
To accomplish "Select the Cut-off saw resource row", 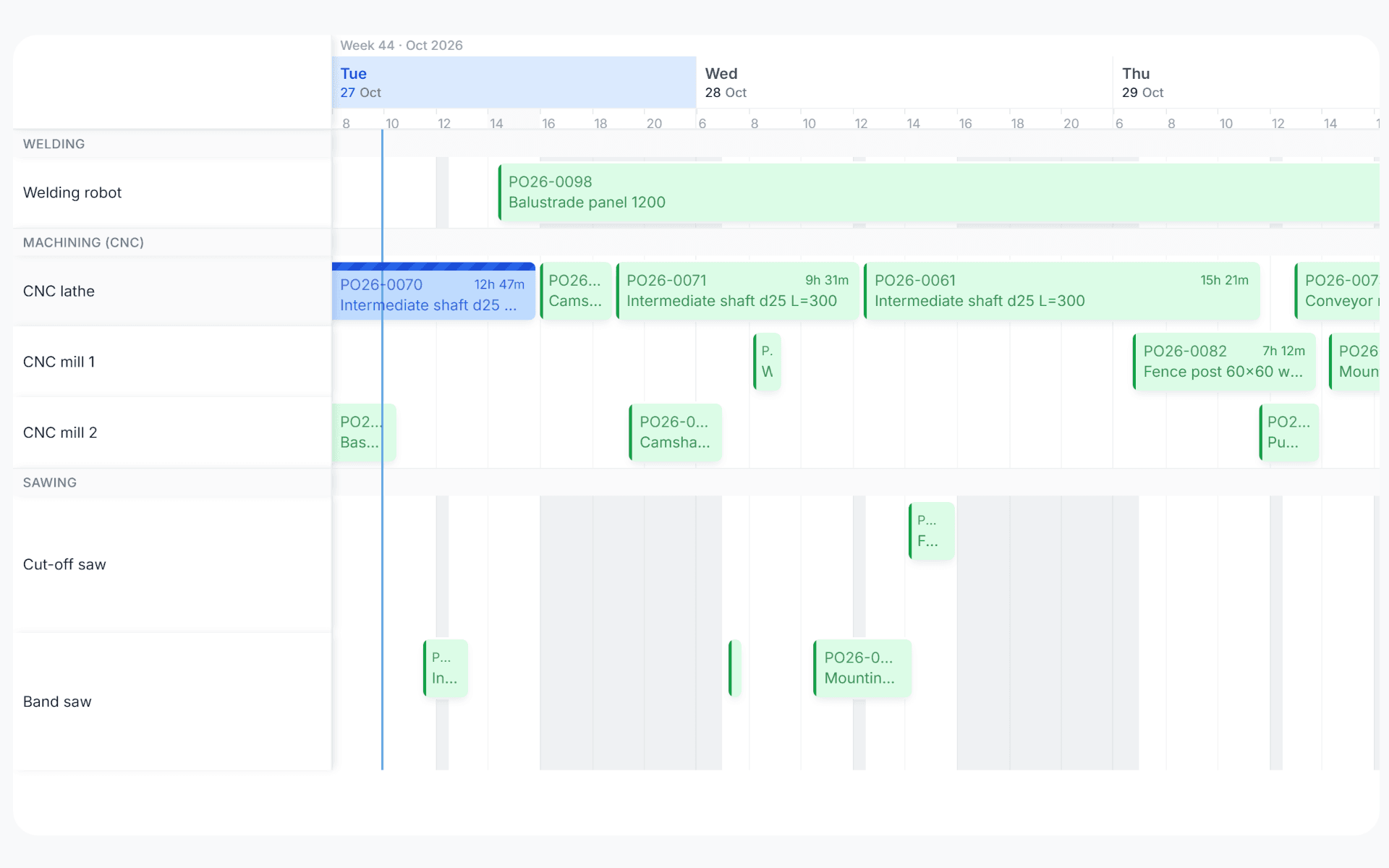I will 172,564.
